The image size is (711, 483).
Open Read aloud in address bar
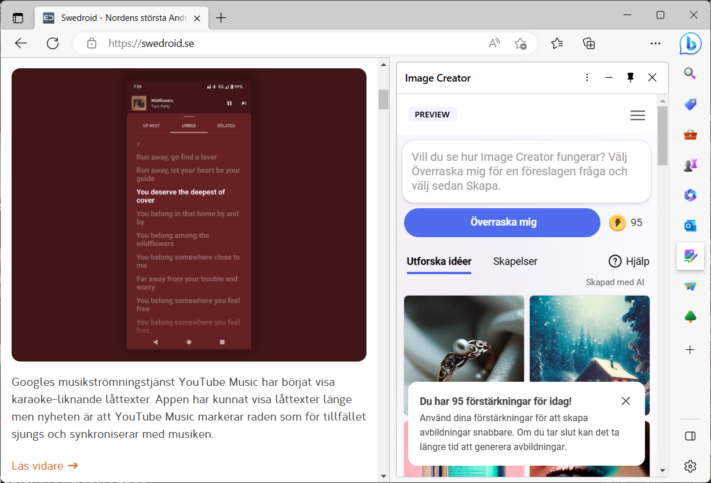[494, 44]
